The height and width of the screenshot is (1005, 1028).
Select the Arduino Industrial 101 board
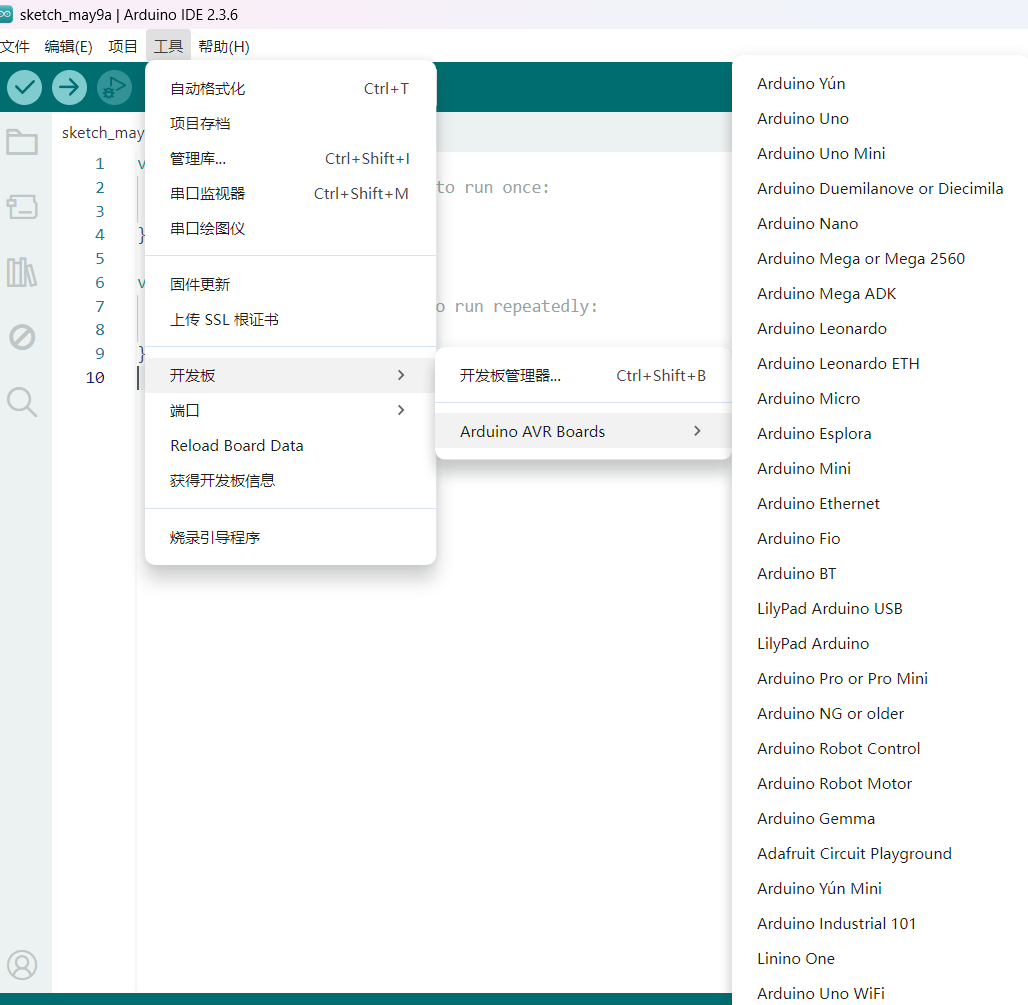880,924
